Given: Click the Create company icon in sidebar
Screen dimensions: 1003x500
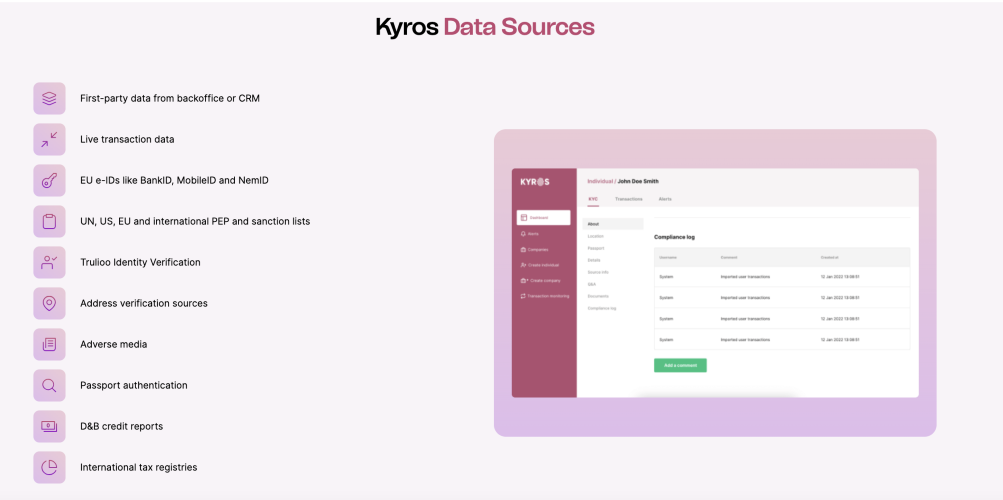Looking at the screenshot, I should (523, 280).
